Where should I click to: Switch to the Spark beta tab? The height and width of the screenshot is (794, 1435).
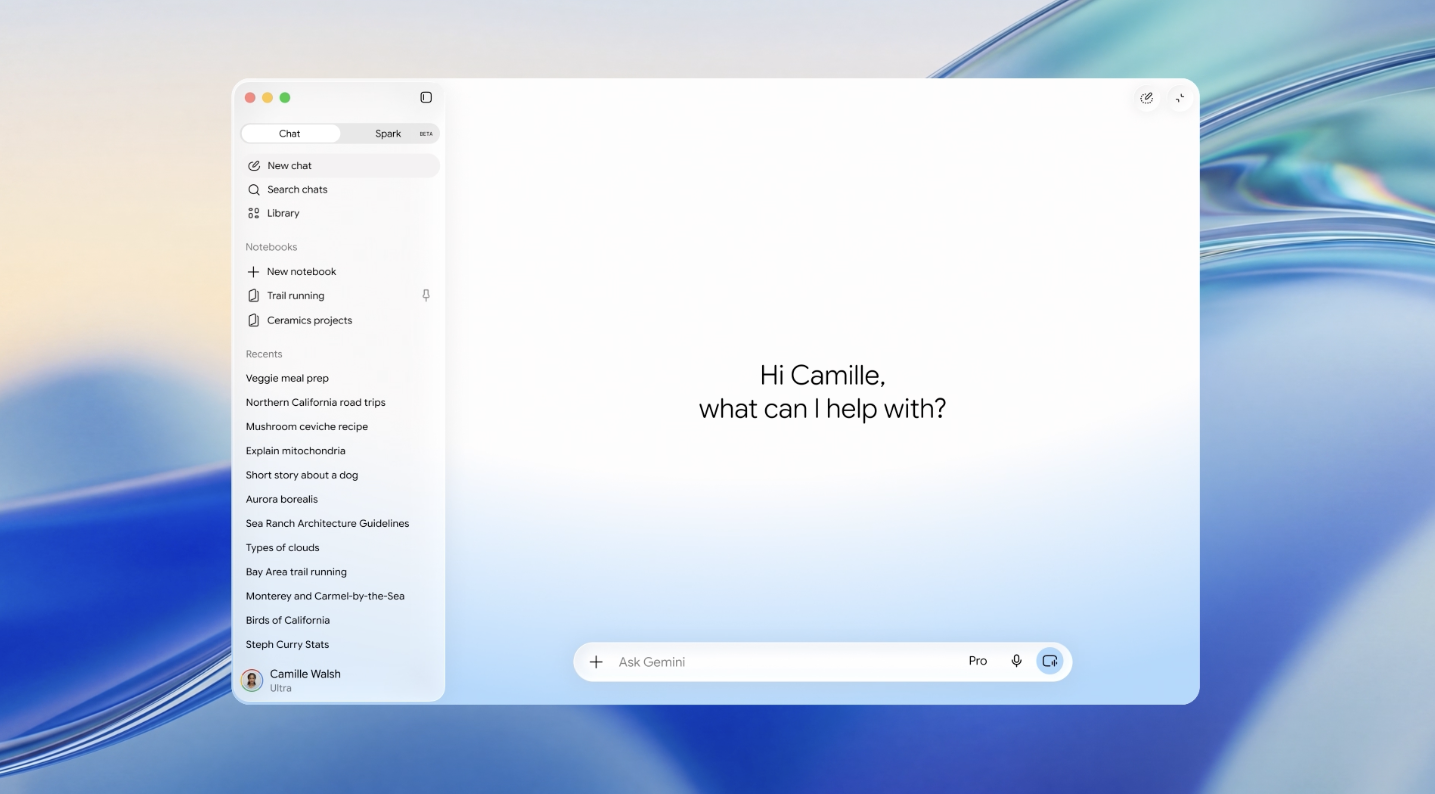[x=390, y=134]
